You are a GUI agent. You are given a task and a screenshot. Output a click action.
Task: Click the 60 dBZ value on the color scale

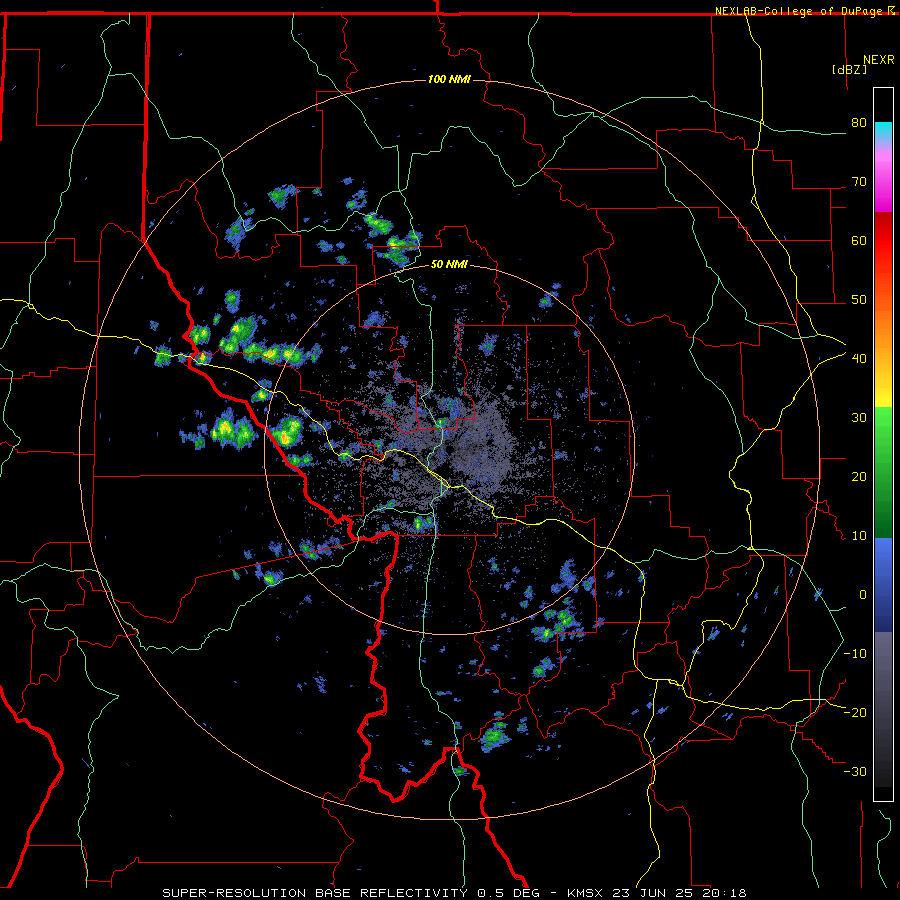(859, 240)
